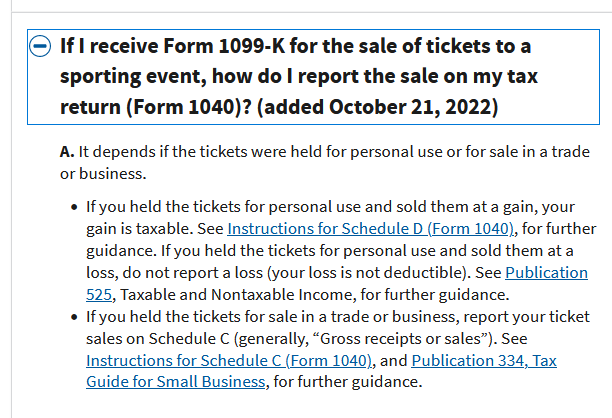Viewport: 612px width, 418px height.
Task: Collapse the FAQ using the minus circle icon
Action: (x=40, y=46)
